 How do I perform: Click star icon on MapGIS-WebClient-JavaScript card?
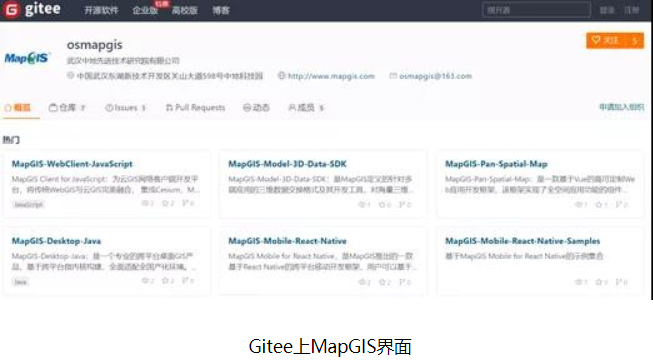pyautogui.click(x=165, y=203)
